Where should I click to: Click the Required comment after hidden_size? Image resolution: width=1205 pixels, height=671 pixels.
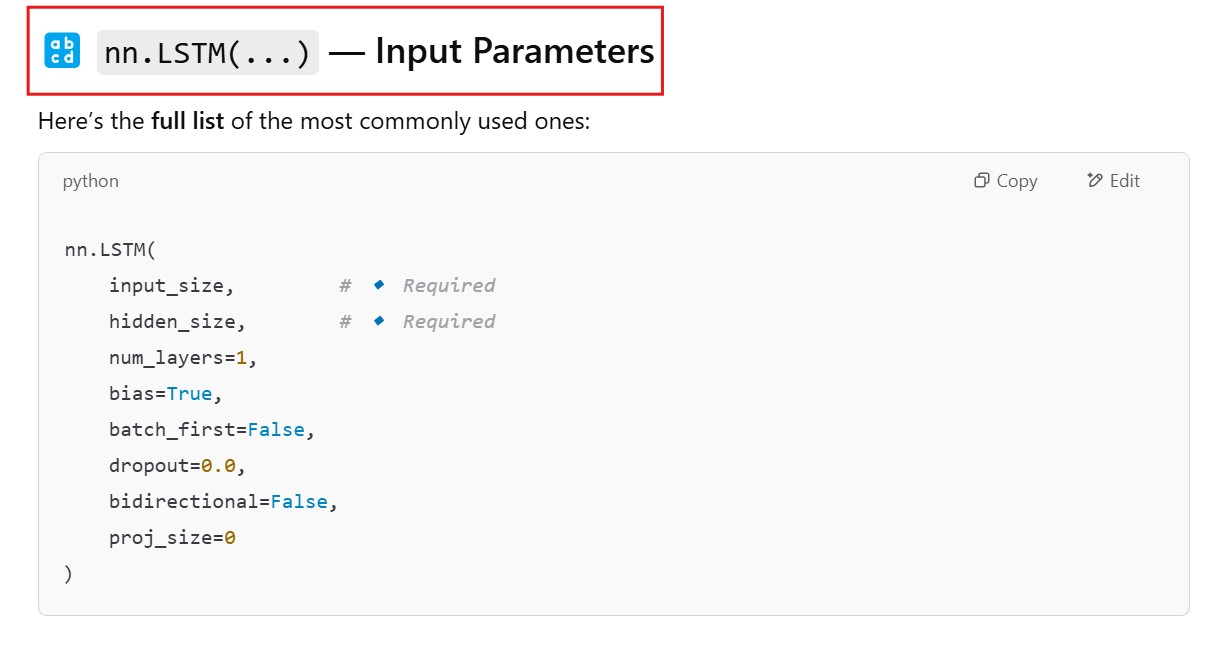tap(449, 322)
